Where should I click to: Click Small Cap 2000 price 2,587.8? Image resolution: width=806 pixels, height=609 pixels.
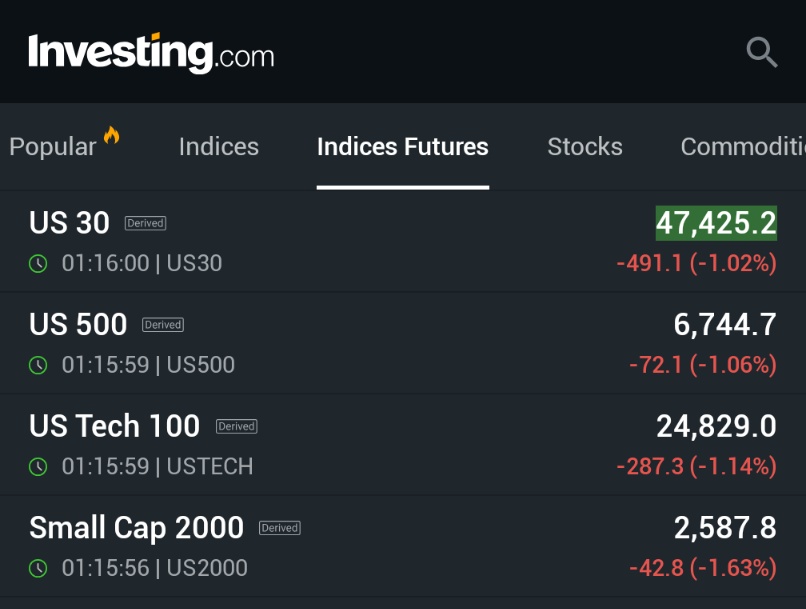point(725,528)
